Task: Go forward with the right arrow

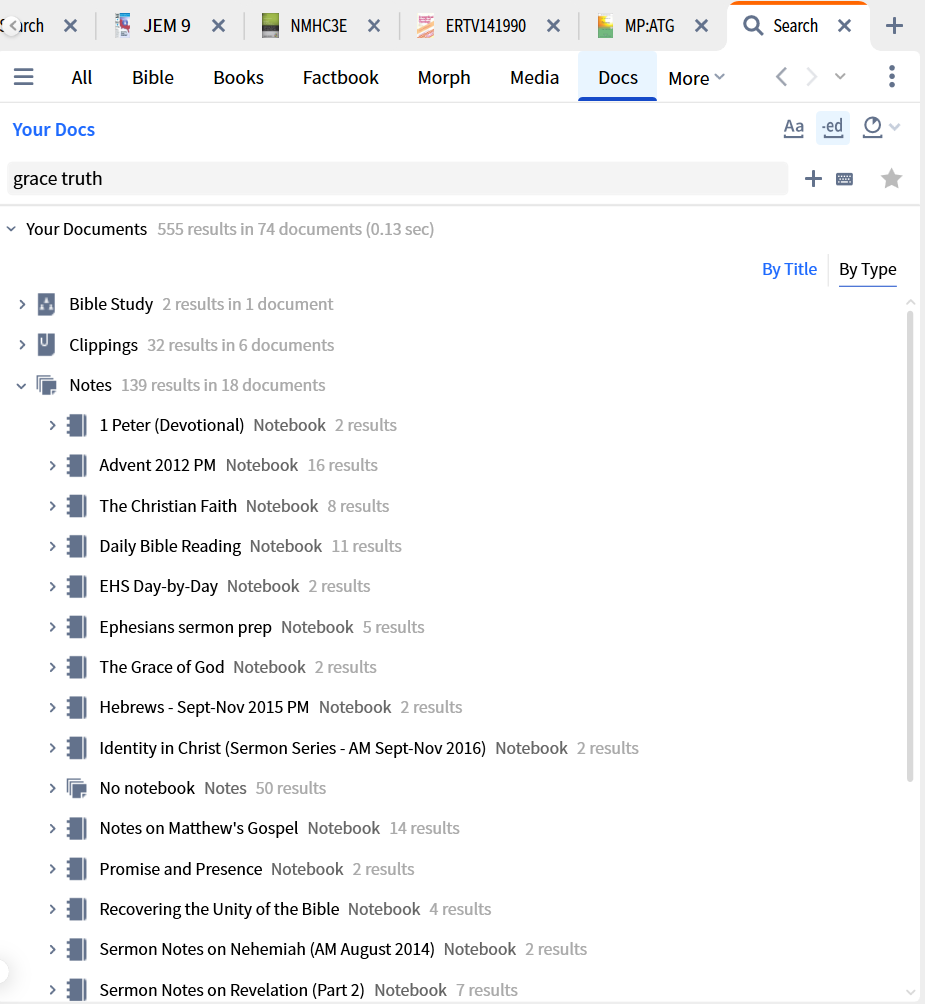Action: pyautogui.click(x=811, y=77)
